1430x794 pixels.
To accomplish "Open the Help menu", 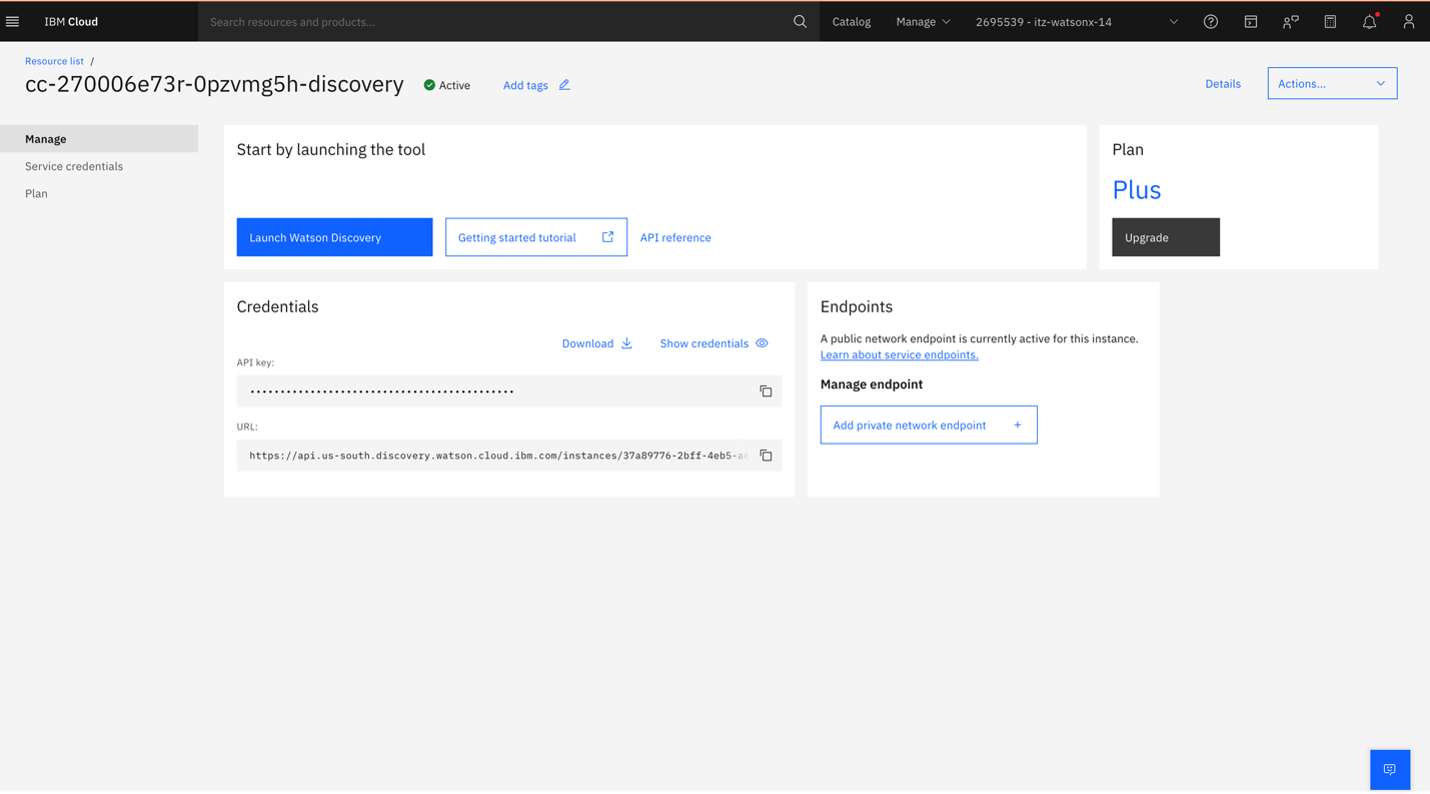I will coord(1210,21).
